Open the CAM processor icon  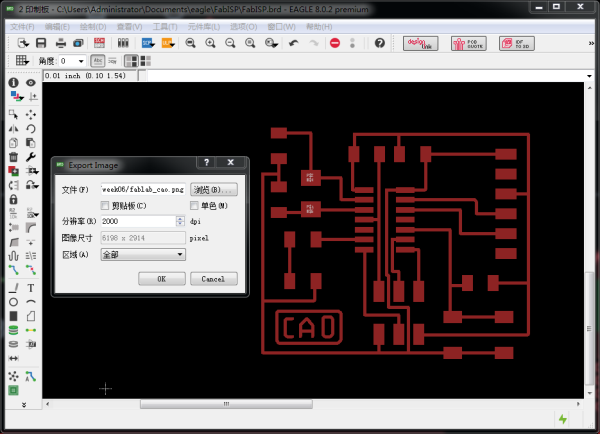tap(78, 43)
